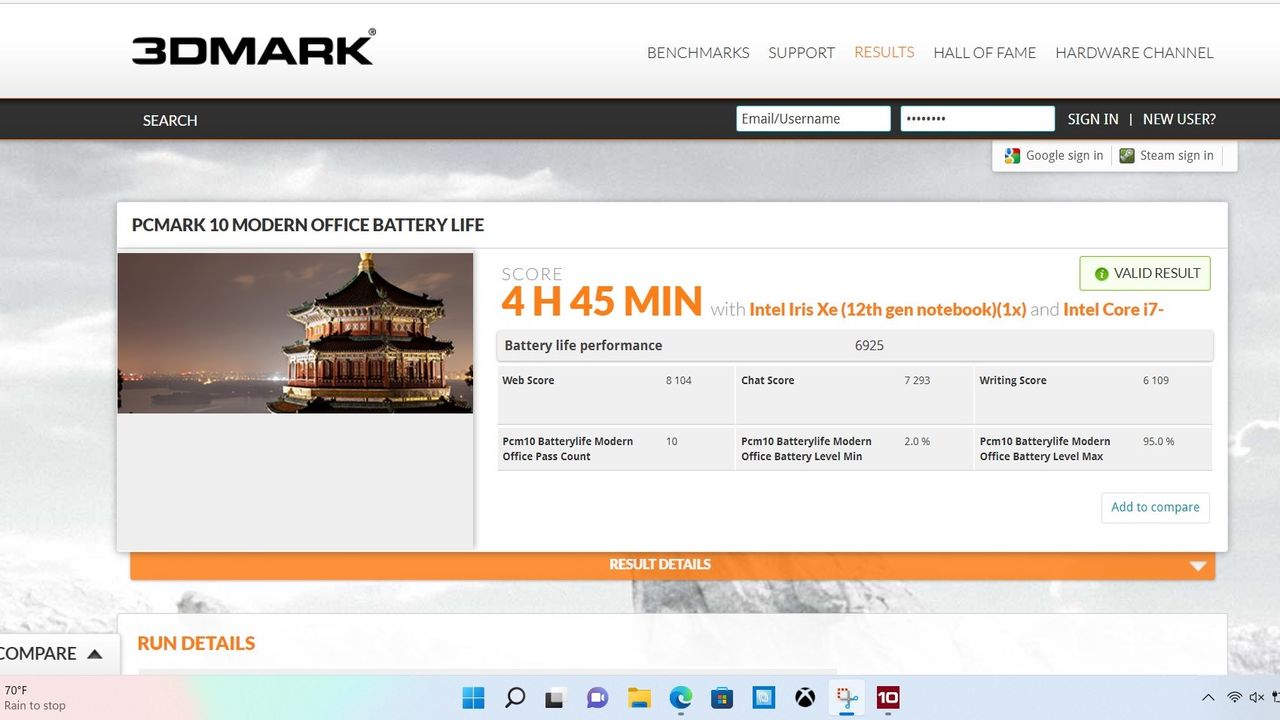This screenshot has width=1280, height=720.
Task: Launch the Teams Chat taskbar icon
Action: tap(597, 697)
